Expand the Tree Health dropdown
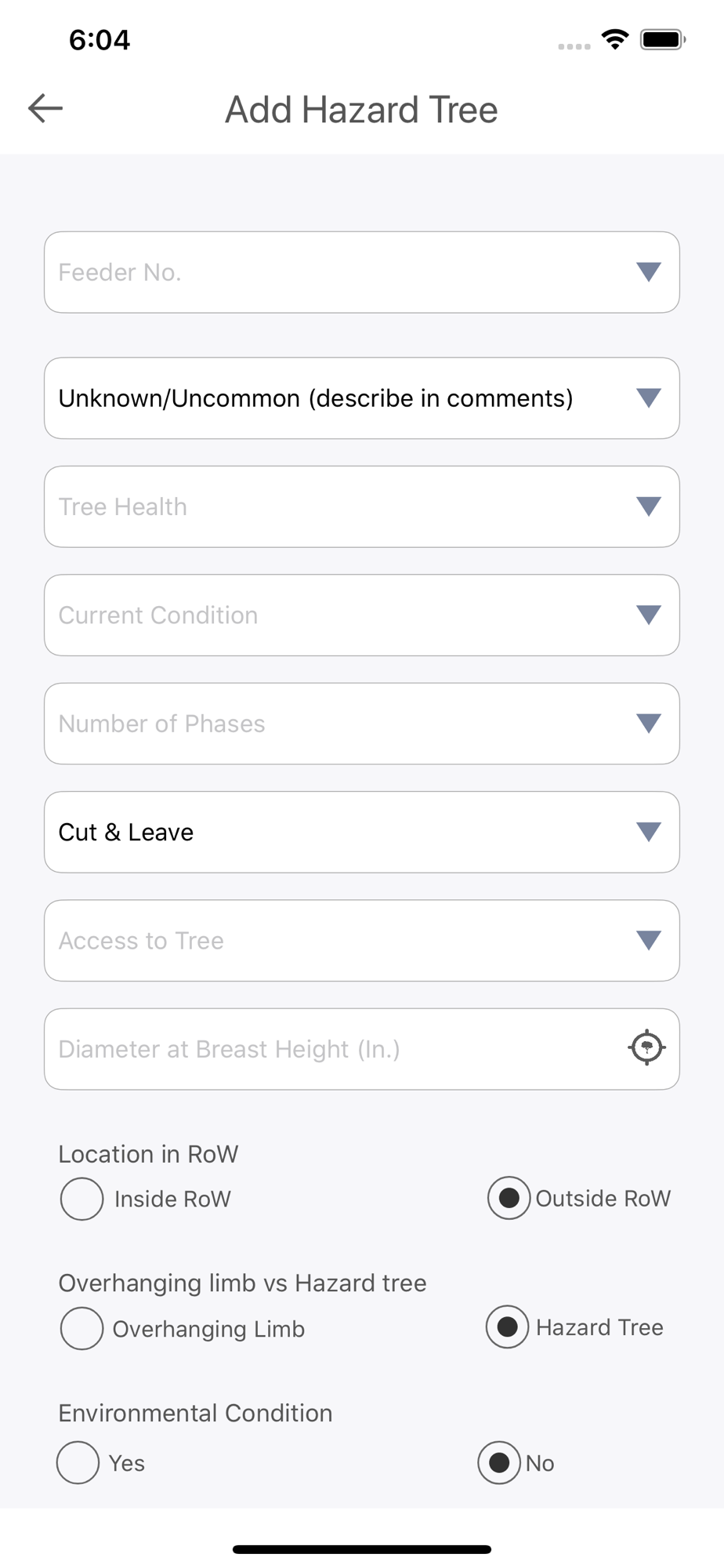Viewport: 724px width, 1568px height. click(x=361, y=506)
